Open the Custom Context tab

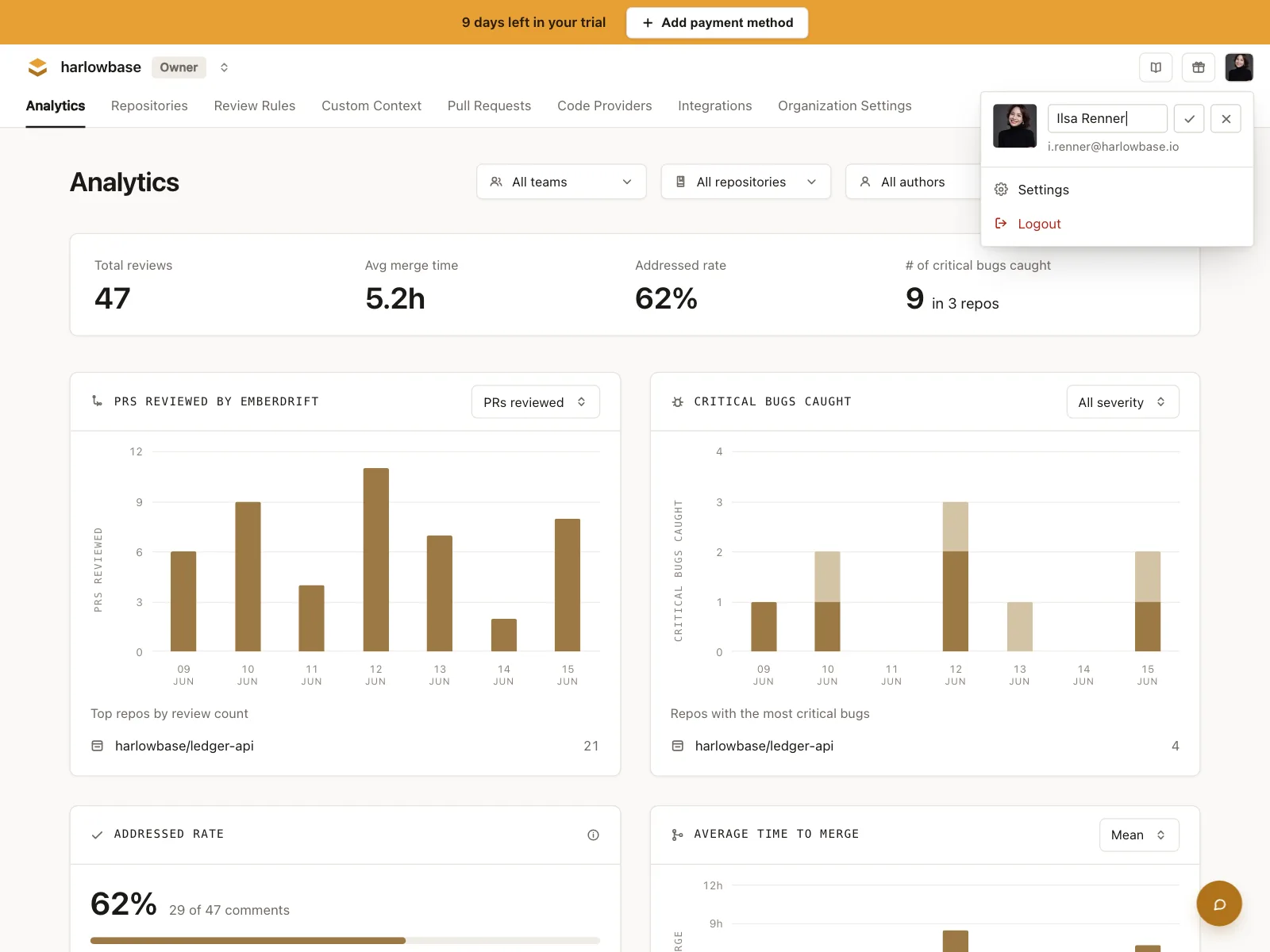(x=371, y=106)
